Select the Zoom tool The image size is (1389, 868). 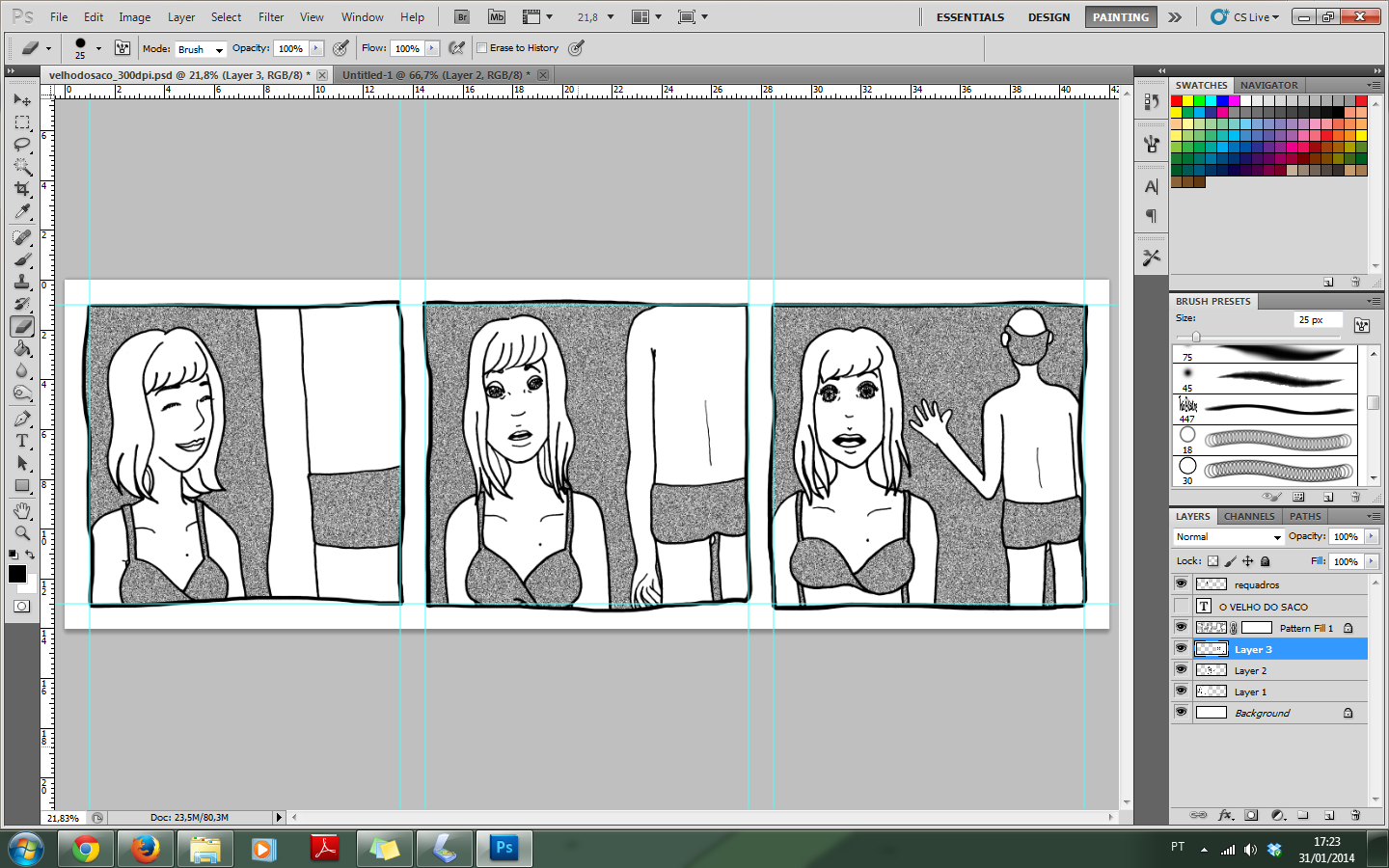(22, 532)
